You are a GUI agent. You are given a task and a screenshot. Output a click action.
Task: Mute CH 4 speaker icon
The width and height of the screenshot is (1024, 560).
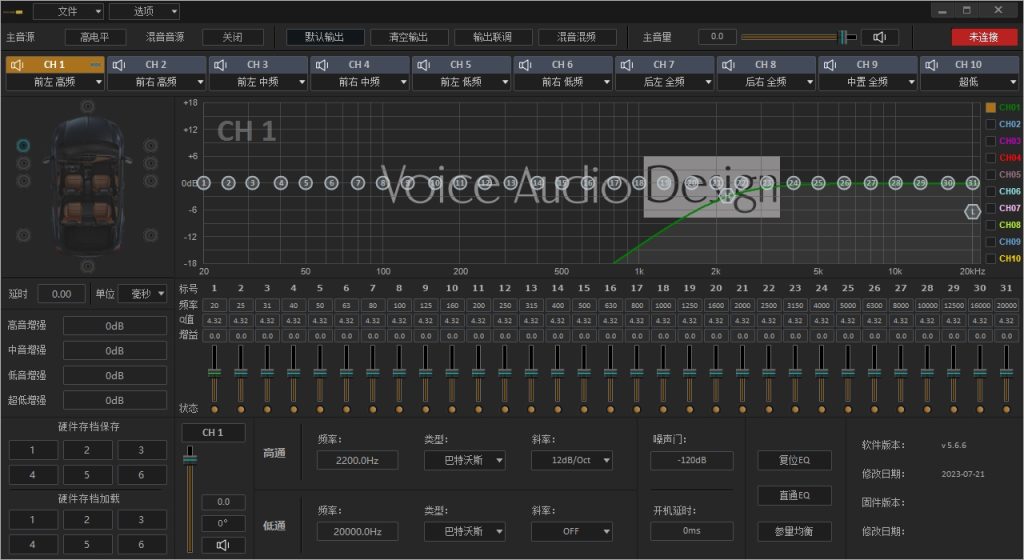(322, 65)
